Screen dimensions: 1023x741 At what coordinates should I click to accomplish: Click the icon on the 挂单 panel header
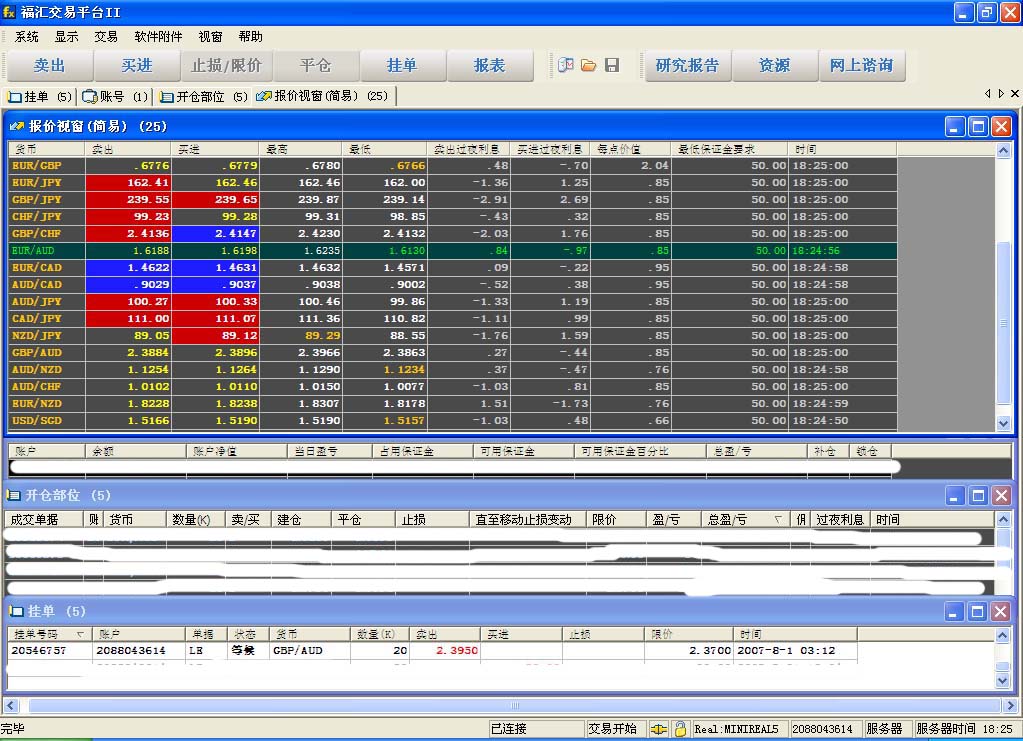point(18,611)
